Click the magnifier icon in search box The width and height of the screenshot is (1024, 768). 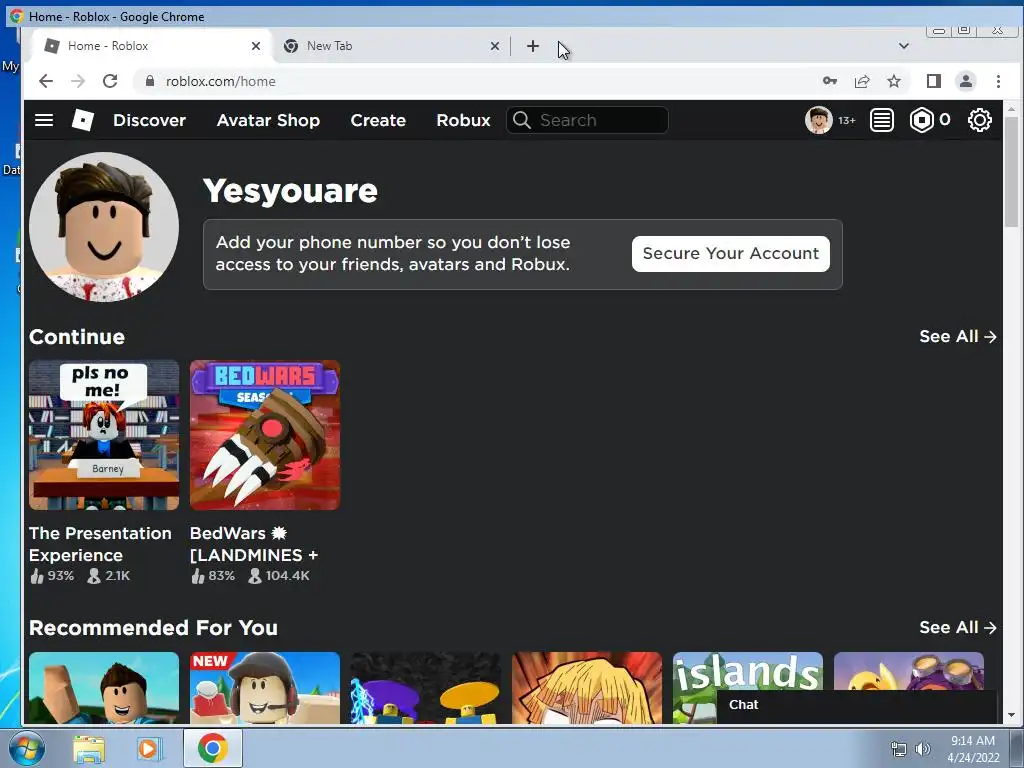tap(521, 120)
